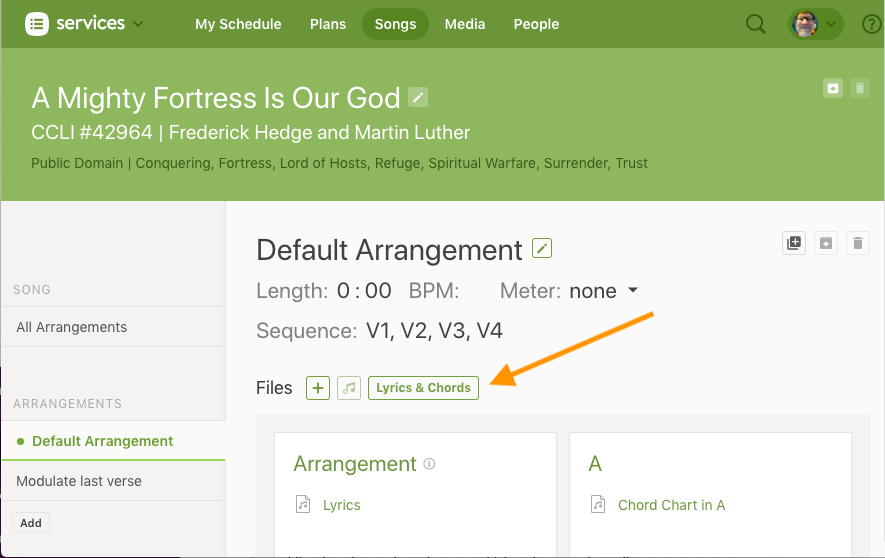Image resolution: width=885 pixels, height=558 pixels.
Task: Open the search magnifier in top bar
Action: pyautogui.click(x=756, y=24)
